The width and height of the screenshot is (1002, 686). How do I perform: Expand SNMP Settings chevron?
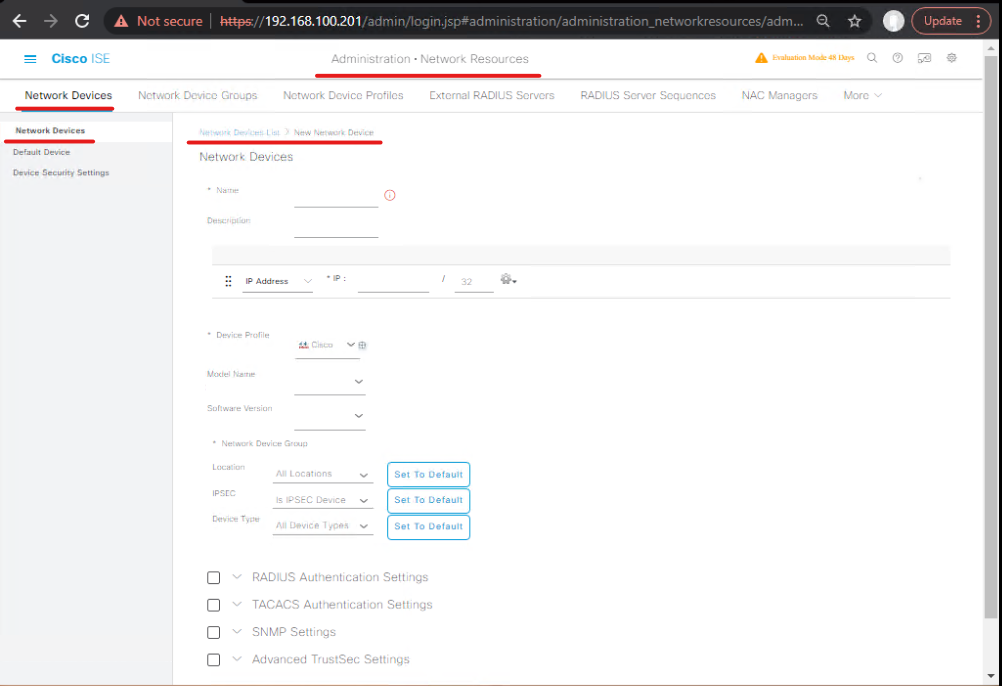point(237,632)
